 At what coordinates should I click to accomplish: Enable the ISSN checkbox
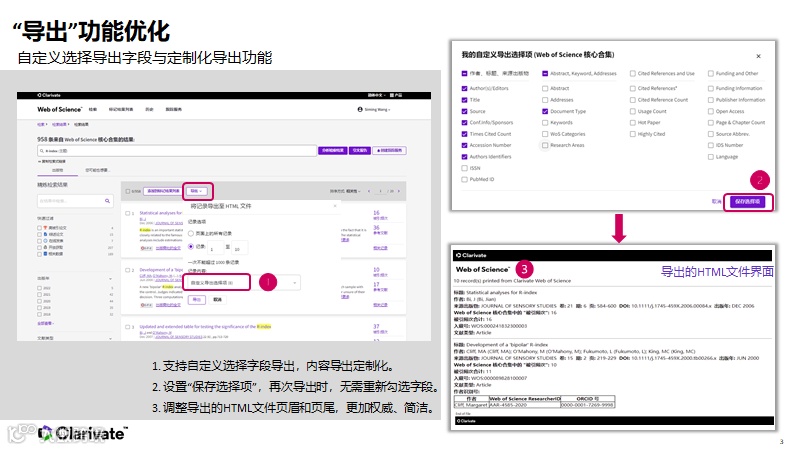click(464, 168)
